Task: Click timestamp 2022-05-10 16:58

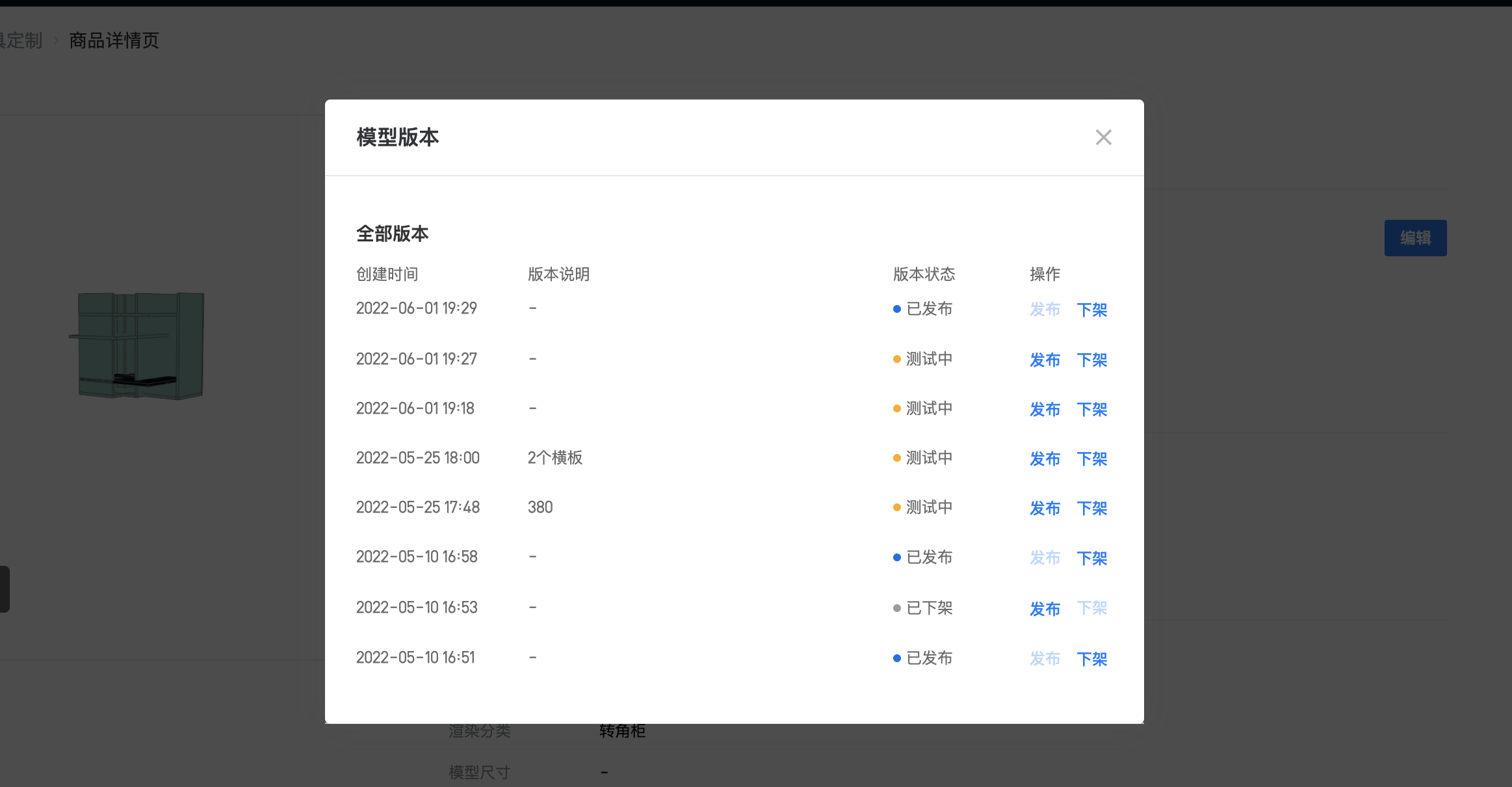Action: tap(417, 557)
